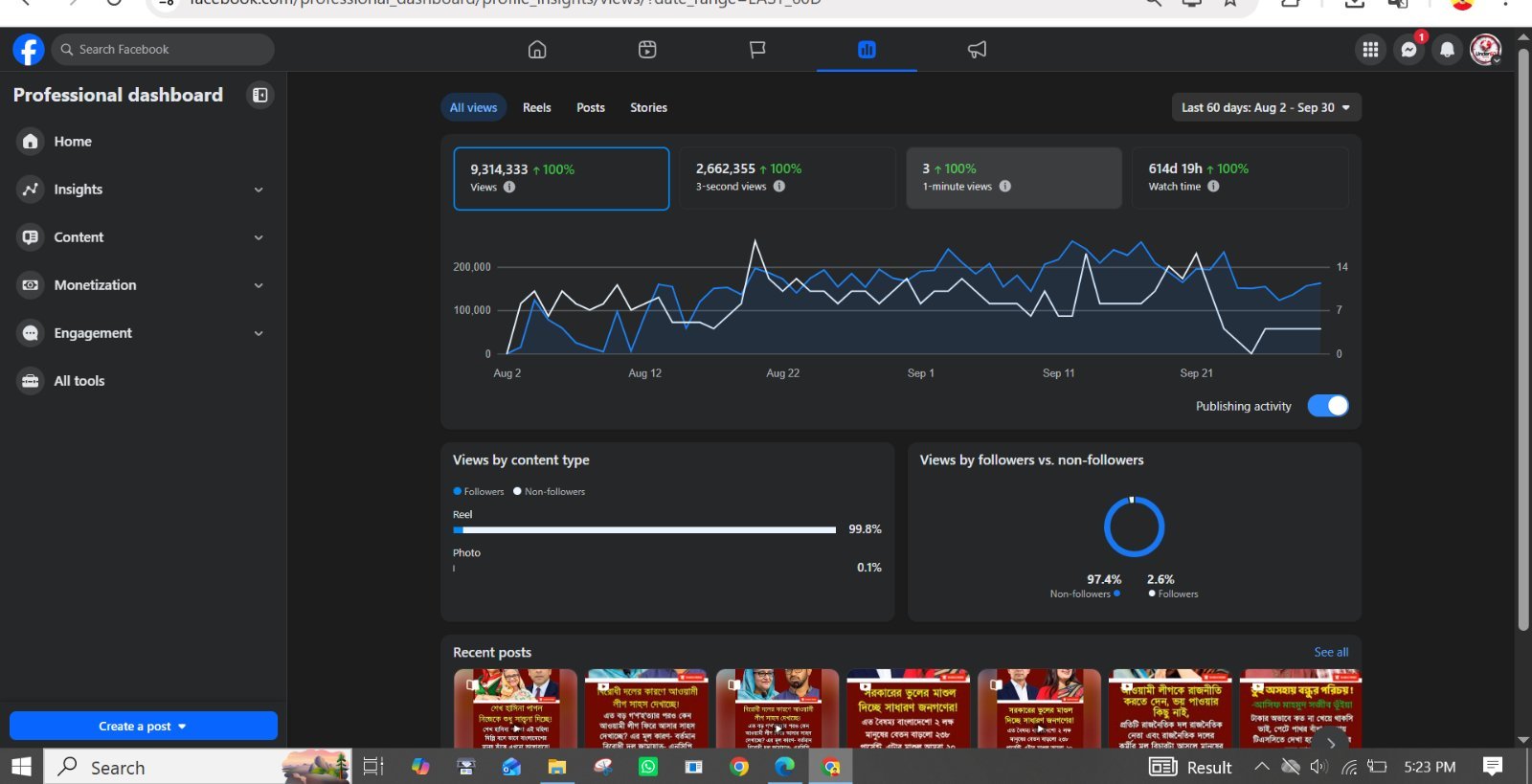Select the 614d 19h Watch time card
This screenshot has width=1532, height=784.
1240,178
